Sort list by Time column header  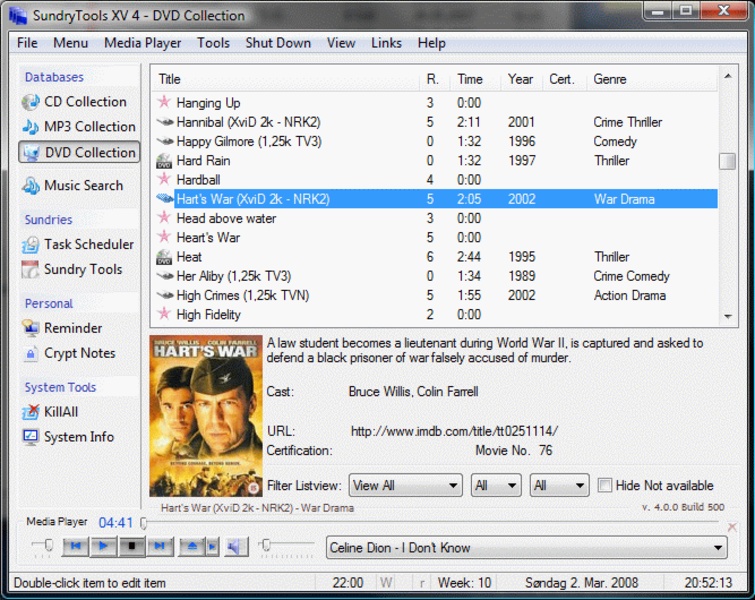click(x=476, y=79)
